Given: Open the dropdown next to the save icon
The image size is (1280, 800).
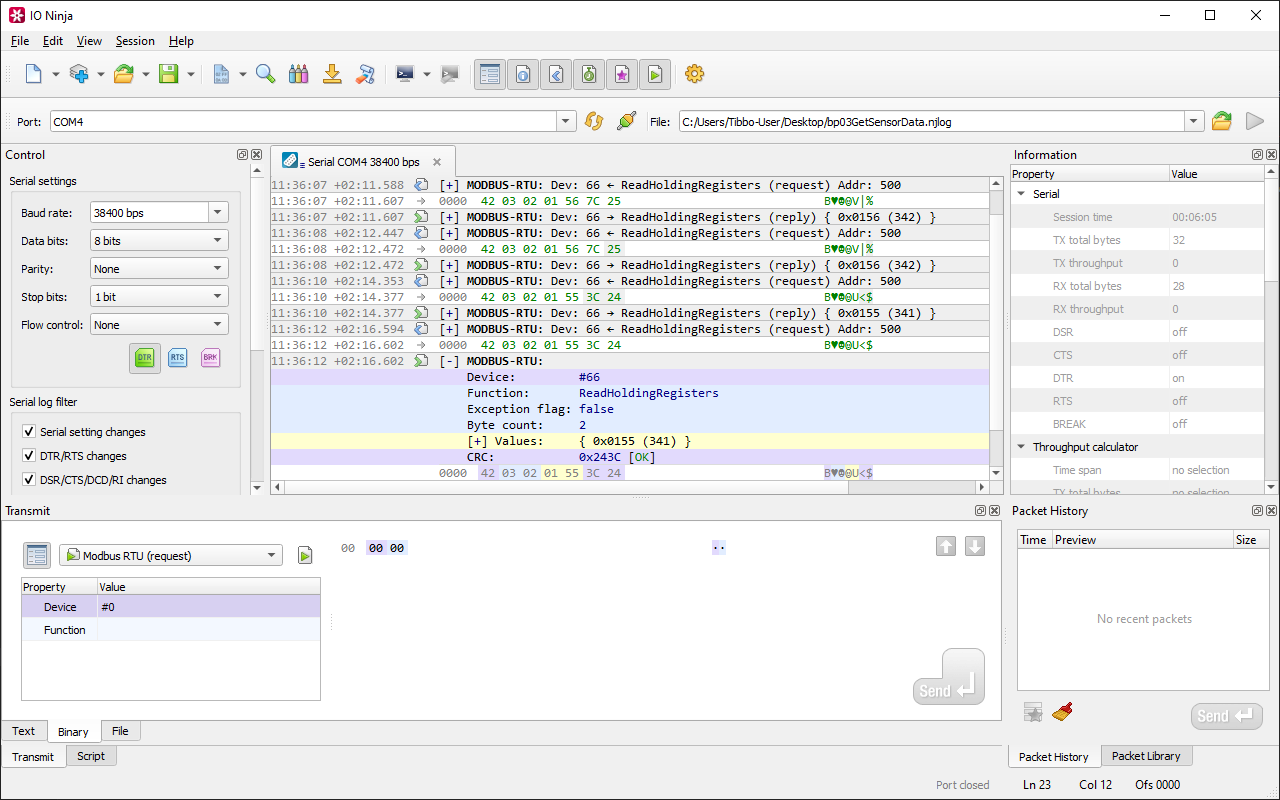Looking at the screenshot, I should pos(191,74).
